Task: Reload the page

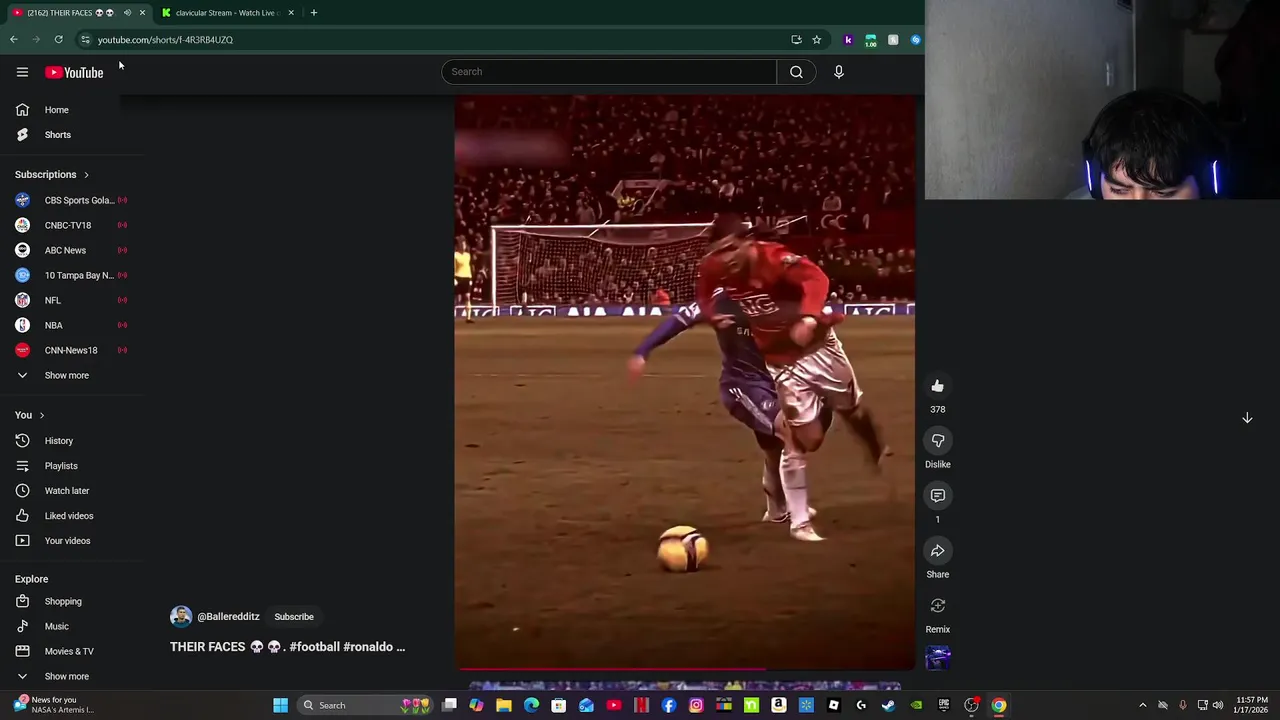Action: (58, 40)
